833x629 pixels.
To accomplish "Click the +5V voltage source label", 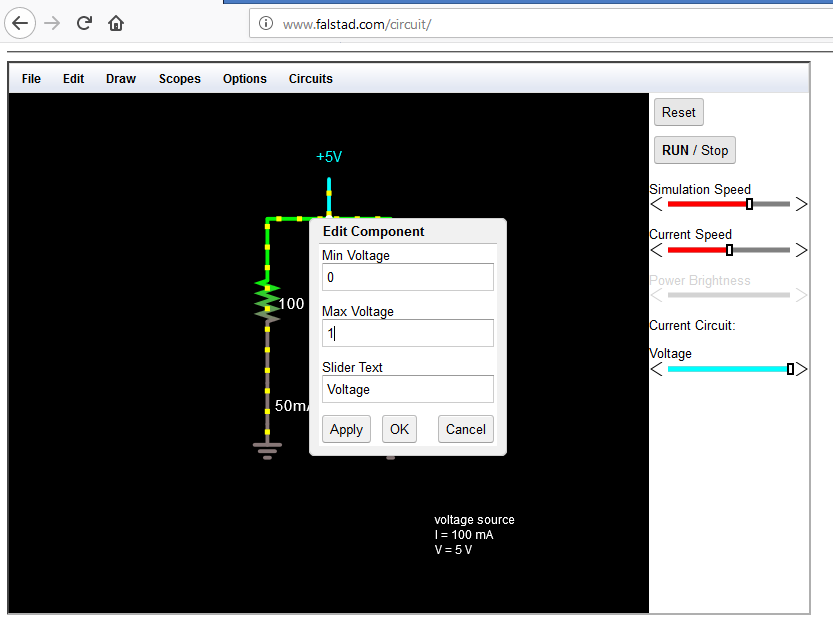I will pyautogui.click(x=329, y=157).
